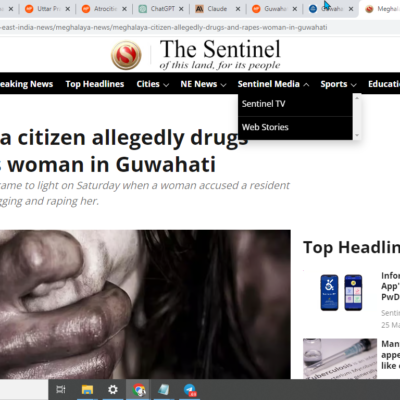Open Breaking News in the nav bar
This screenshot has width=400, height=400.
click(26, 84)
